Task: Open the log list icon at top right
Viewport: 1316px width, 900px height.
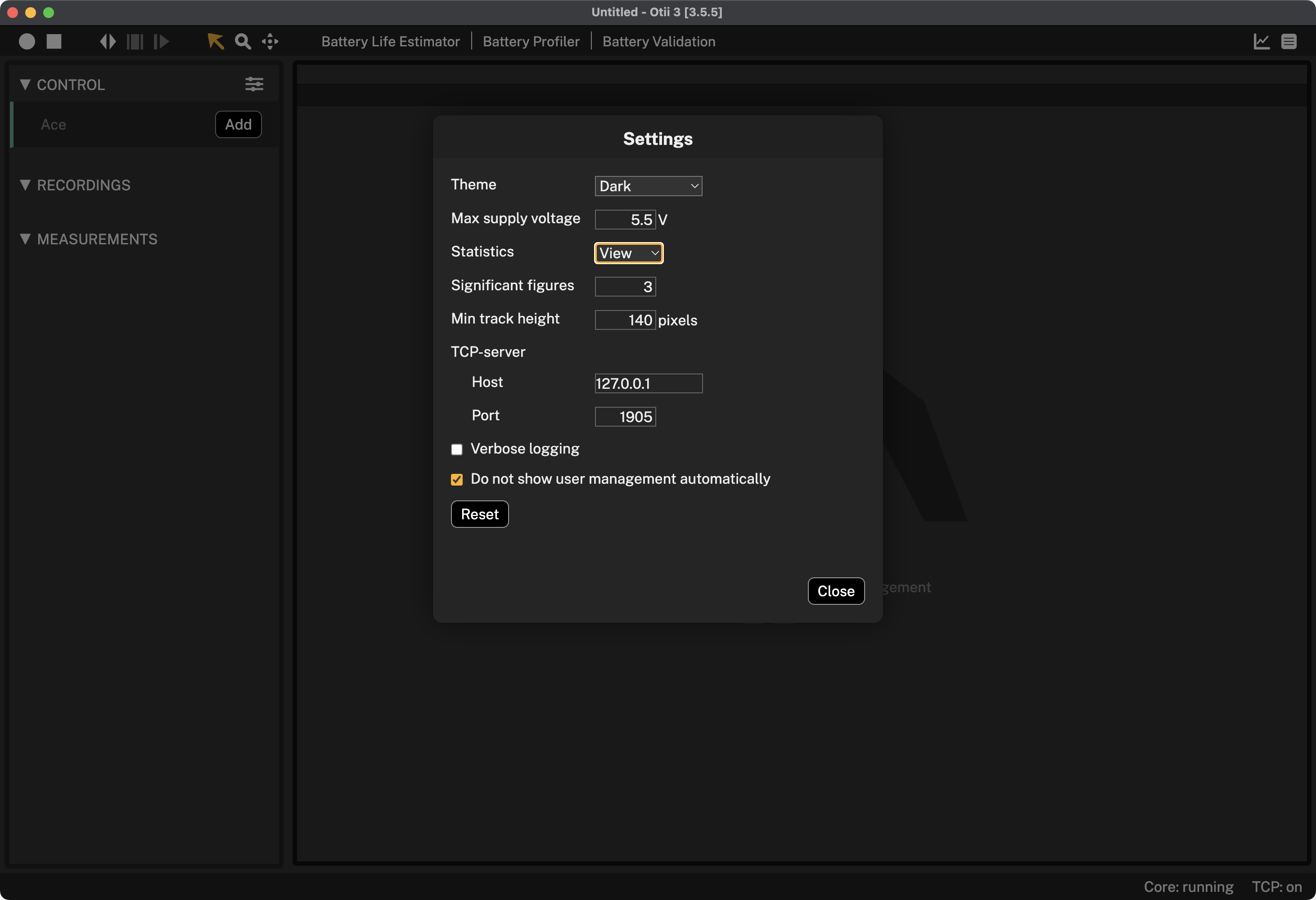Action: coord(1289,41)
